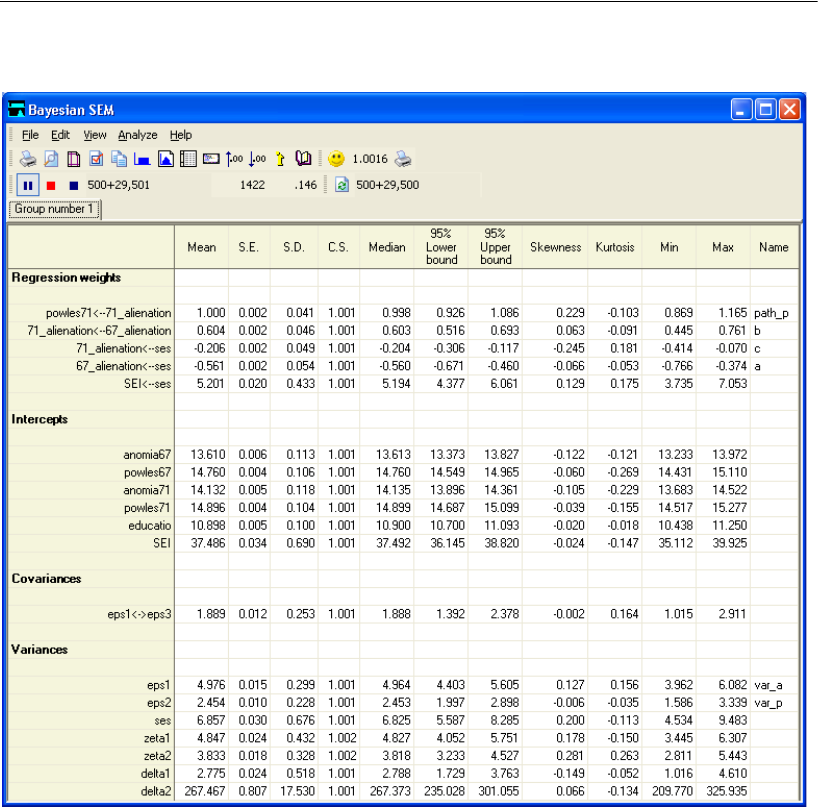Click the Print icon in toolbar
The image size is (818, 807).
coord(29,159)
